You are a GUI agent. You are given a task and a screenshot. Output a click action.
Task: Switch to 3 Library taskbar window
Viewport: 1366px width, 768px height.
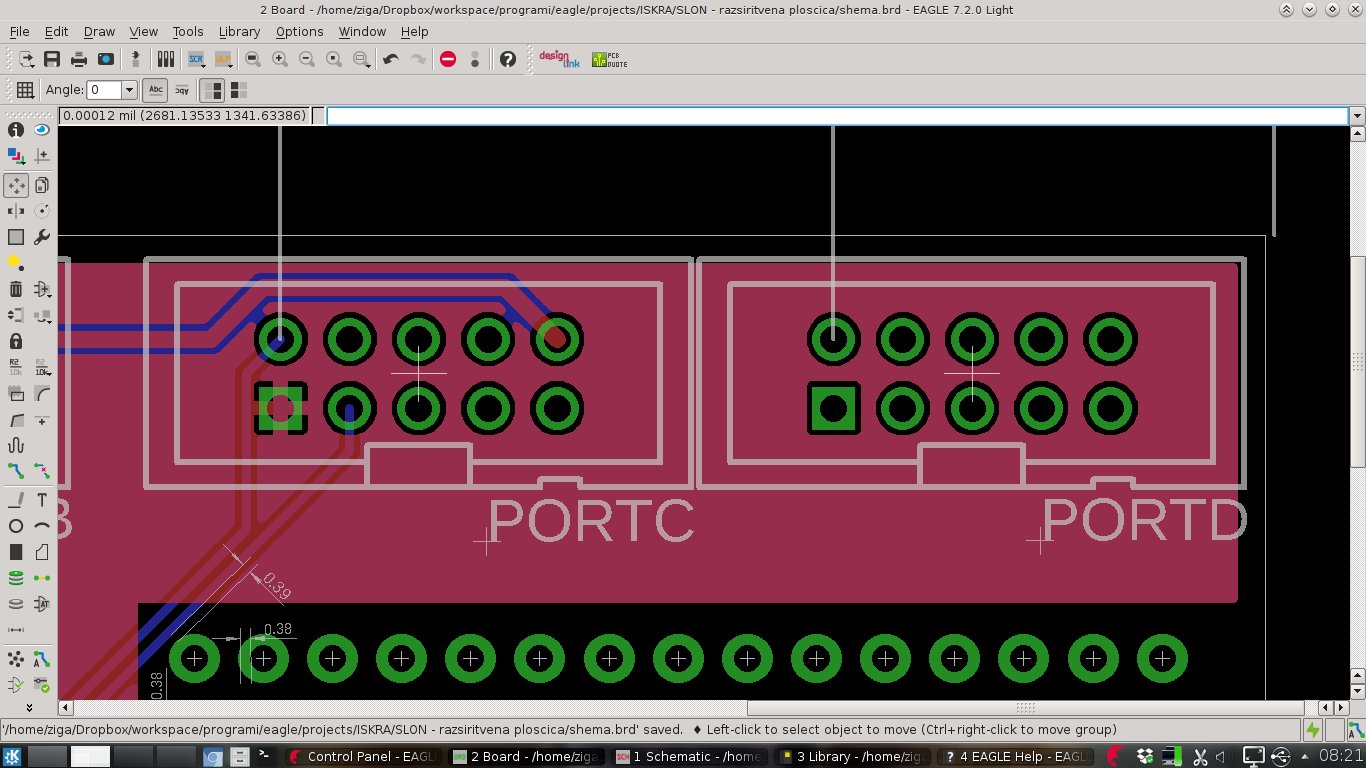(852, 757)
